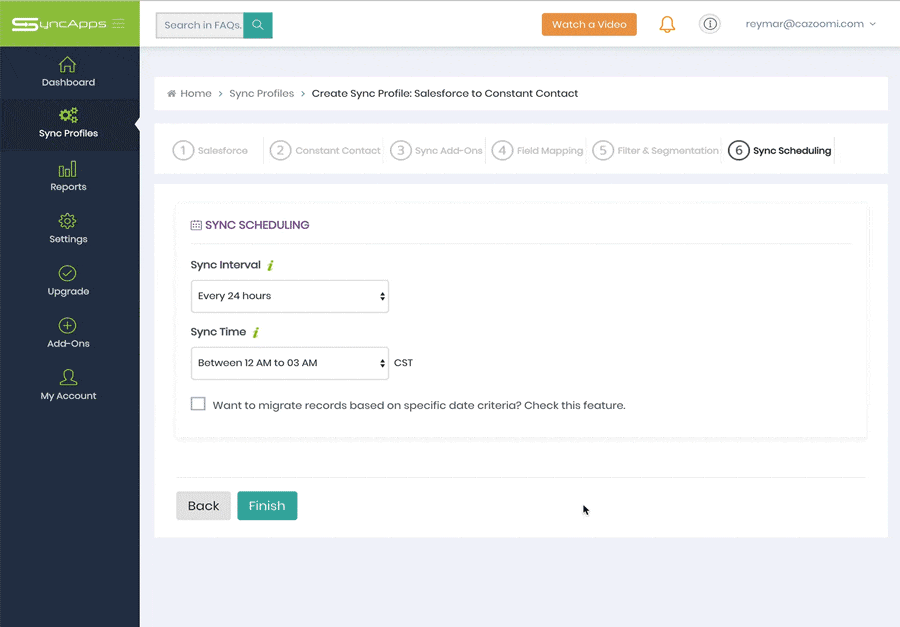This screenshot has height=627, width=900.
Task: Click the CST timezone label
Action: click(x=403, y=363)
